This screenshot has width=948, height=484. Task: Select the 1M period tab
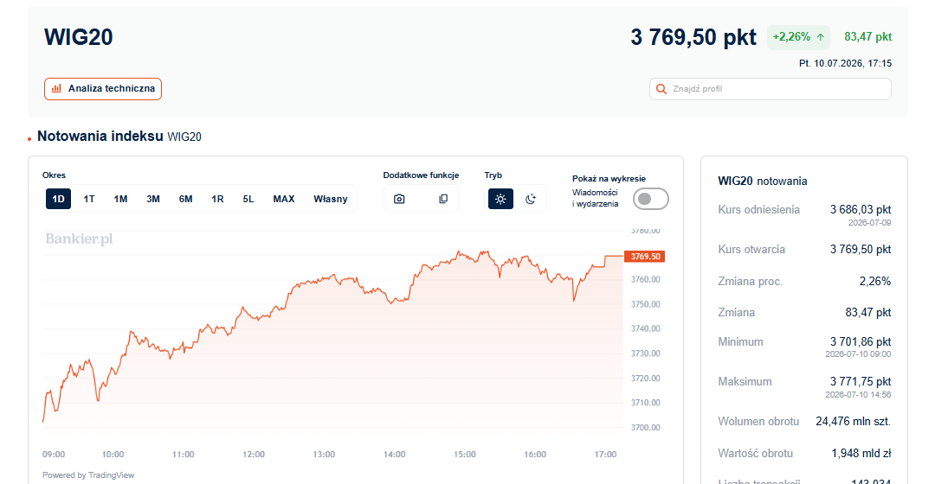(120, 199)
